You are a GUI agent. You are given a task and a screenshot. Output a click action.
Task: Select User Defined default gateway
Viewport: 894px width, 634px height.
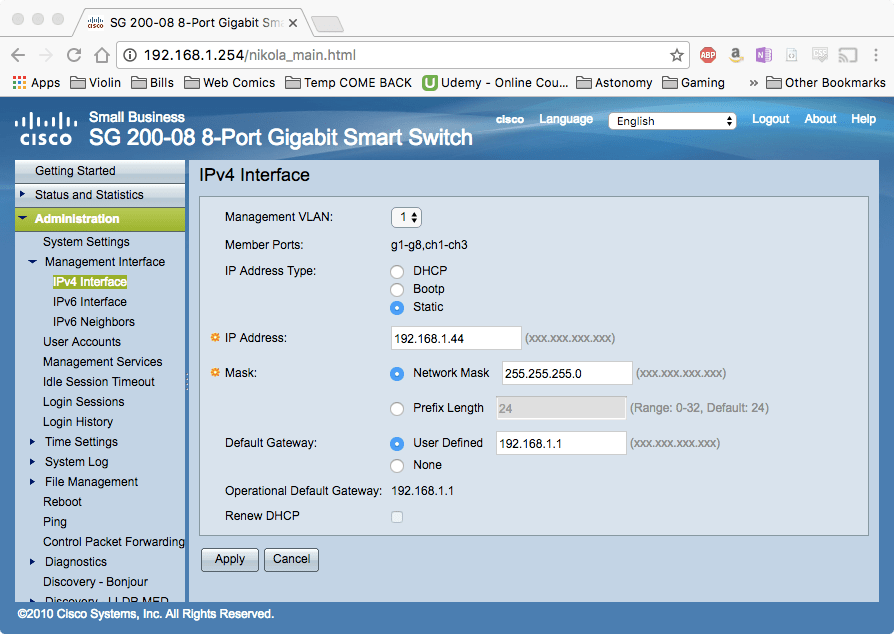[x=397, y=444]
